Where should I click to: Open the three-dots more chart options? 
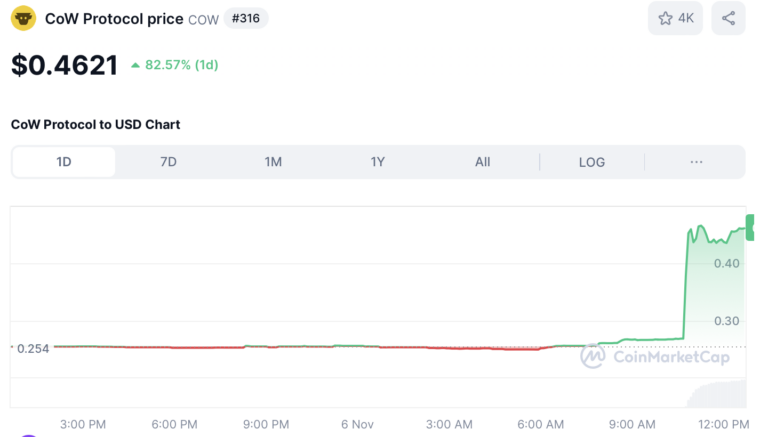tap(696, 162)
